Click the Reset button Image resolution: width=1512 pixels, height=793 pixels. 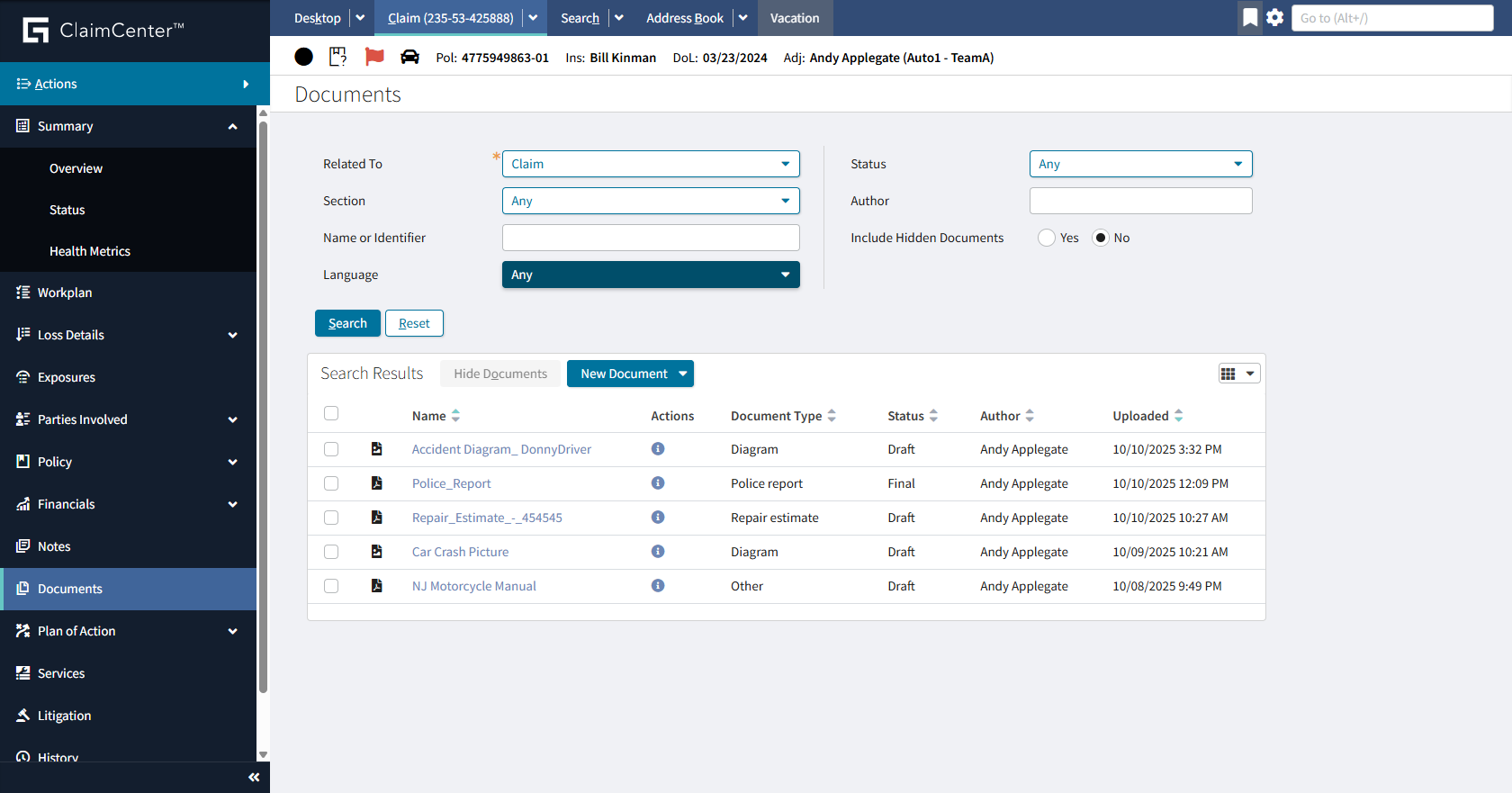(414, 323)
